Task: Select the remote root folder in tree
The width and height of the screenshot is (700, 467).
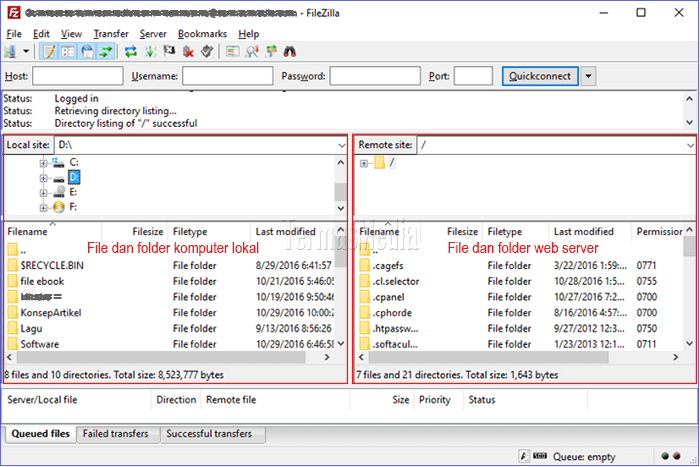Action: click(392, 163)
